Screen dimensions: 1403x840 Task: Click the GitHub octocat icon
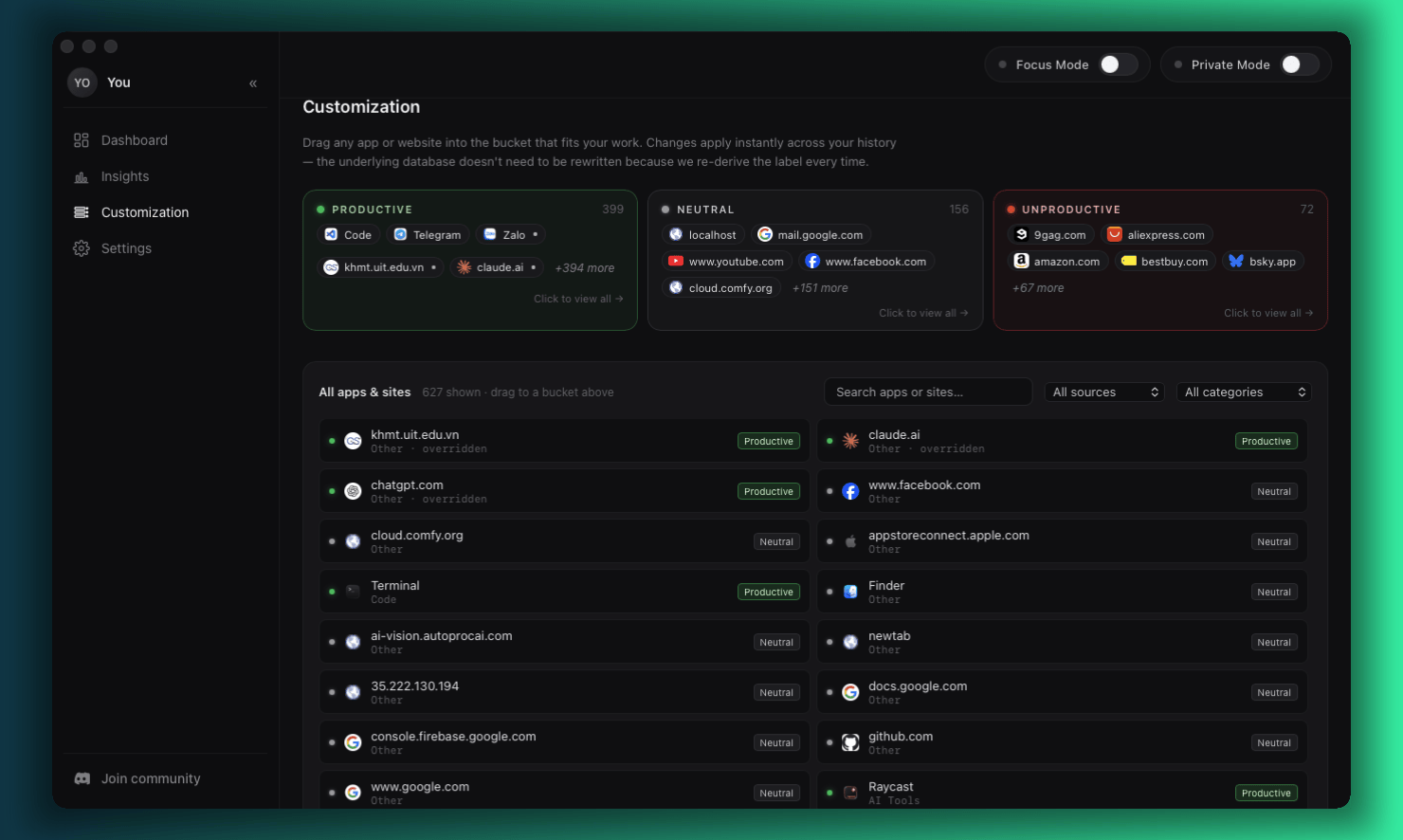tap(850, 742)
